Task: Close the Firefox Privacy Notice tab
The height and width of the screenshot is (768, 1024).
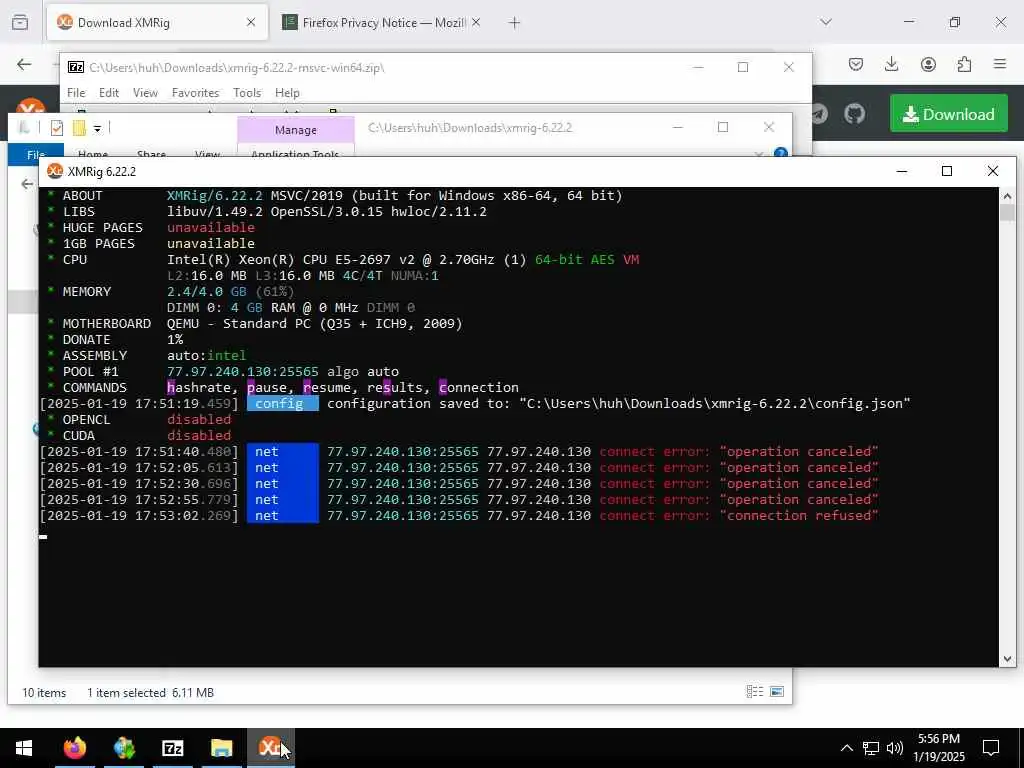Action: 476,23
